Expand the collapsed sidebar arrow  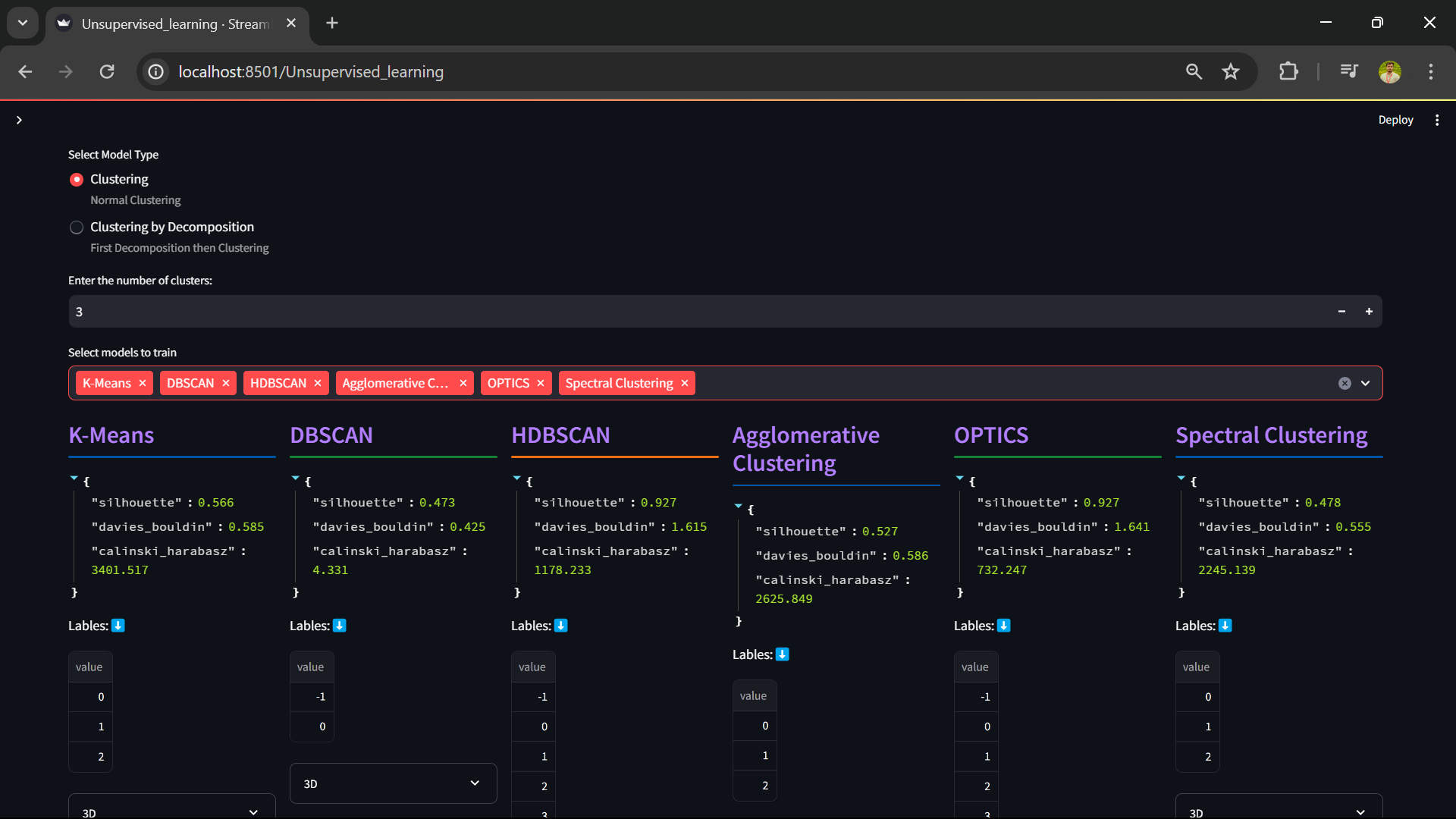coord(19,119)
